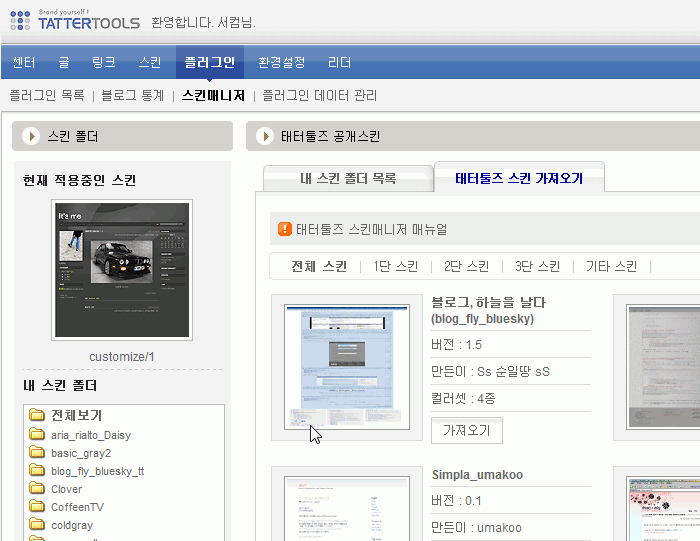The height and width of the screenshot is (541, 700).
Task: Open 태터툴즈 스킨매니저 매뉴얼 link
Action: click(x=371, y=229)
